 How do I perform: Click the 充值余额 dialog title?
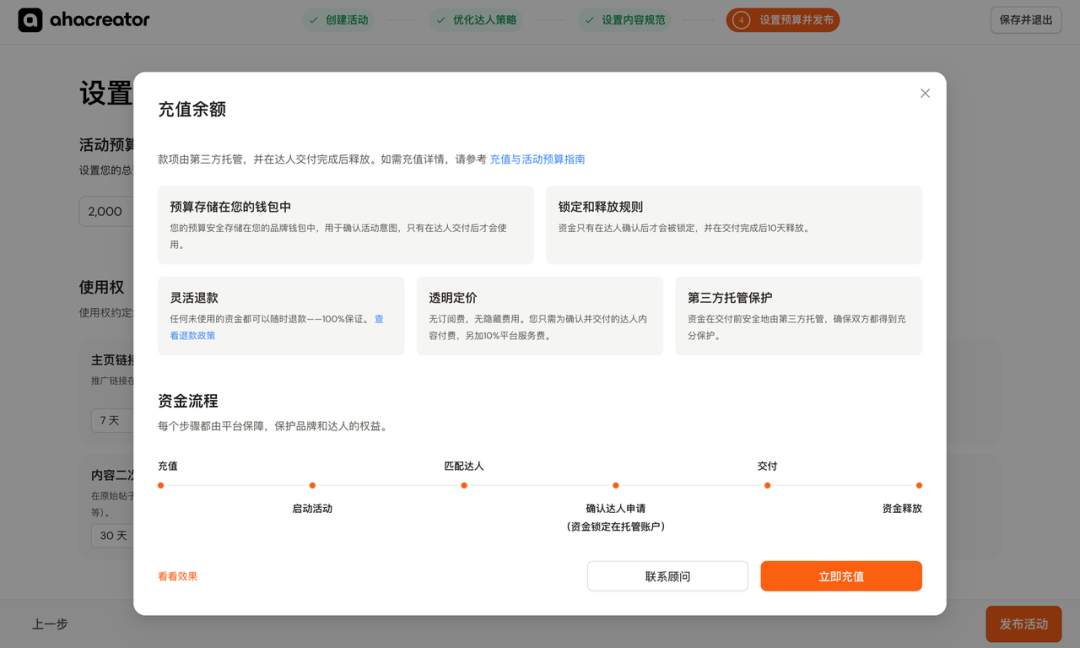click(x=192, y=109)
